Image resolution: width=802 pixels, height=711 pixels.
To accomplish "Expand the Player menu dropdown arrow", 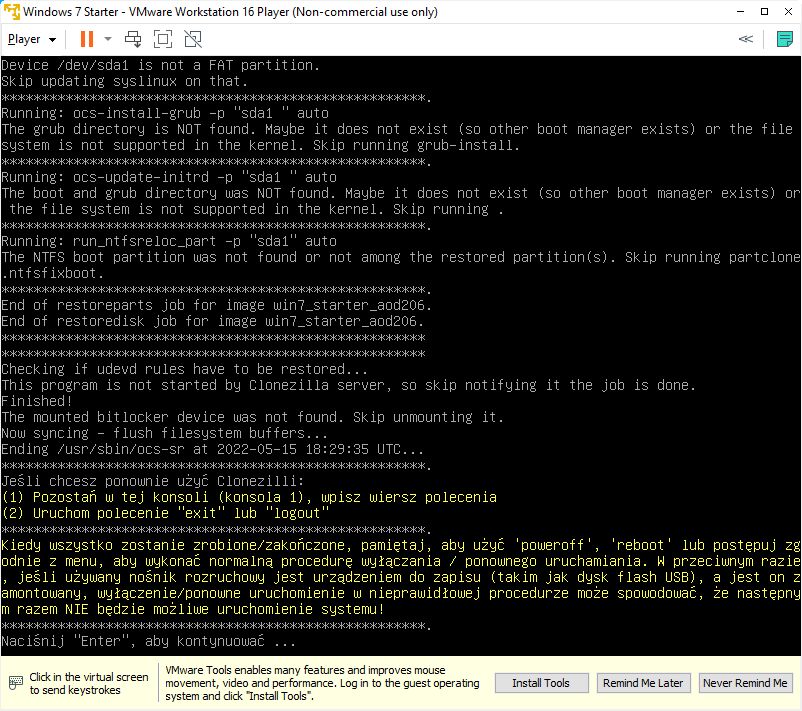I will (52, 40).
